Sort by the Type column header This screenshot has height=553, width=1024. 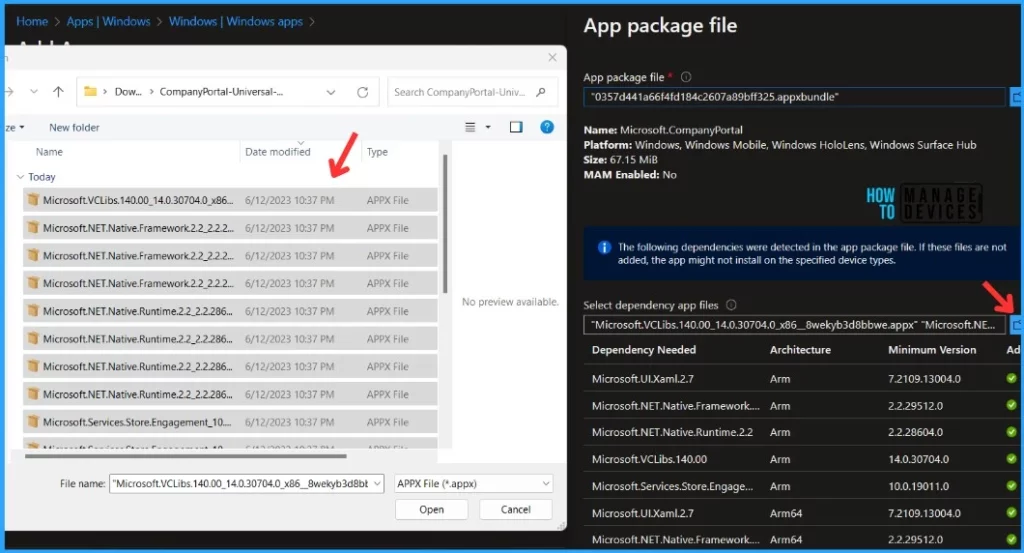377,151
